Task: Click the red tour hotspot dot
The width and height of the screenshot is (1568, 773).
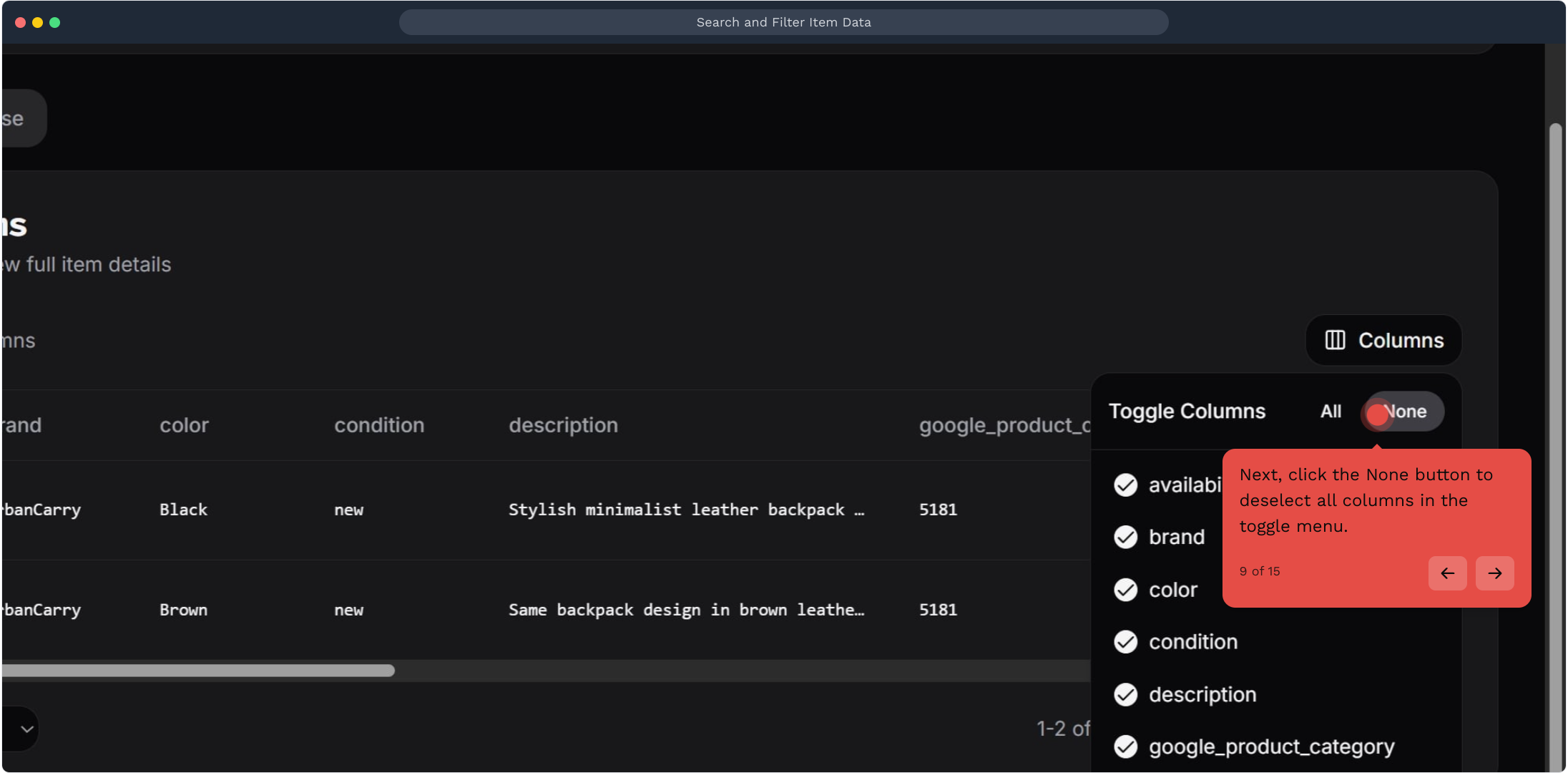Action: pos(1377,414)
